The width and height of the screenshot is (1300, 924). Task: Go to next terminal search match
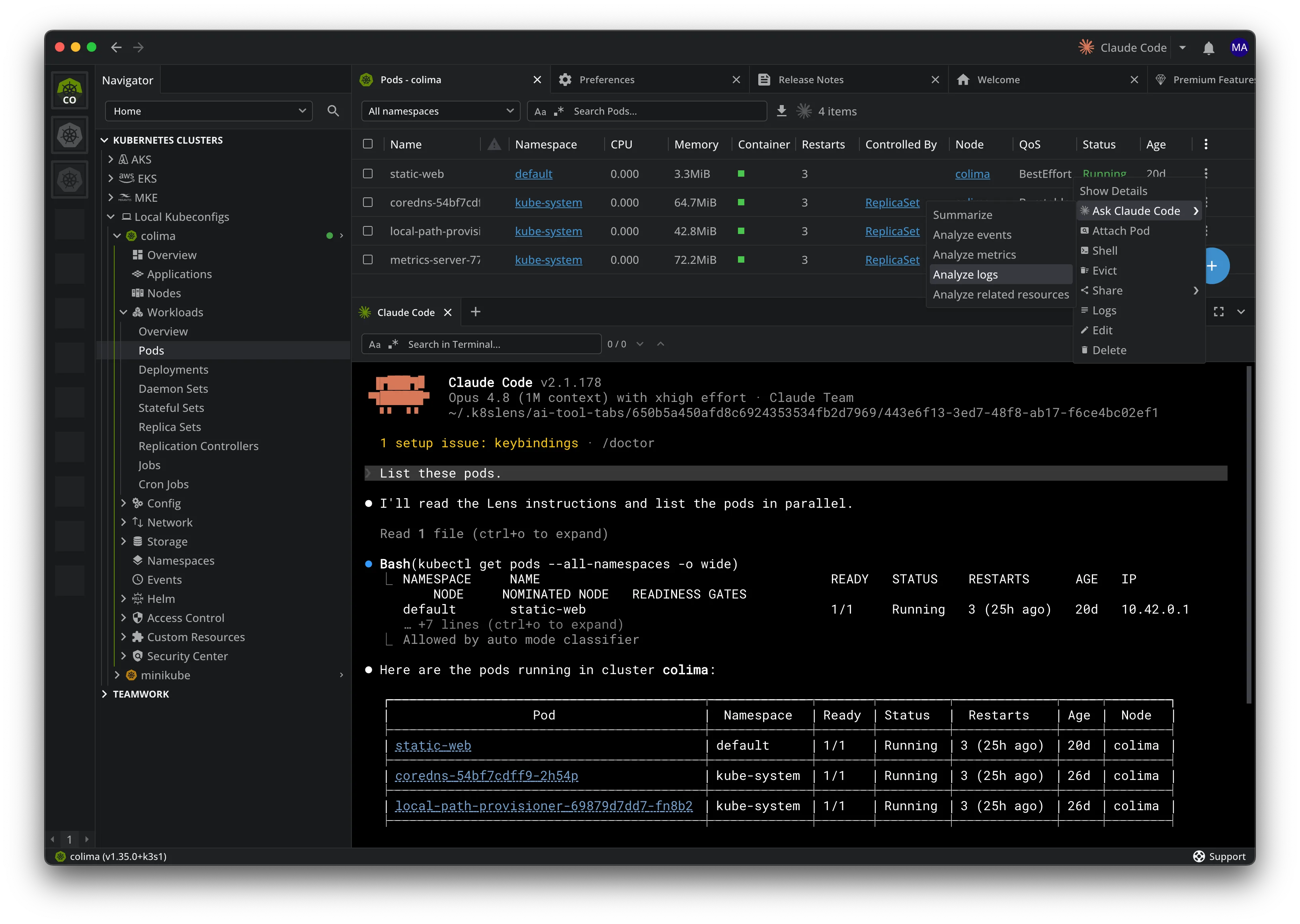[640, 344]
